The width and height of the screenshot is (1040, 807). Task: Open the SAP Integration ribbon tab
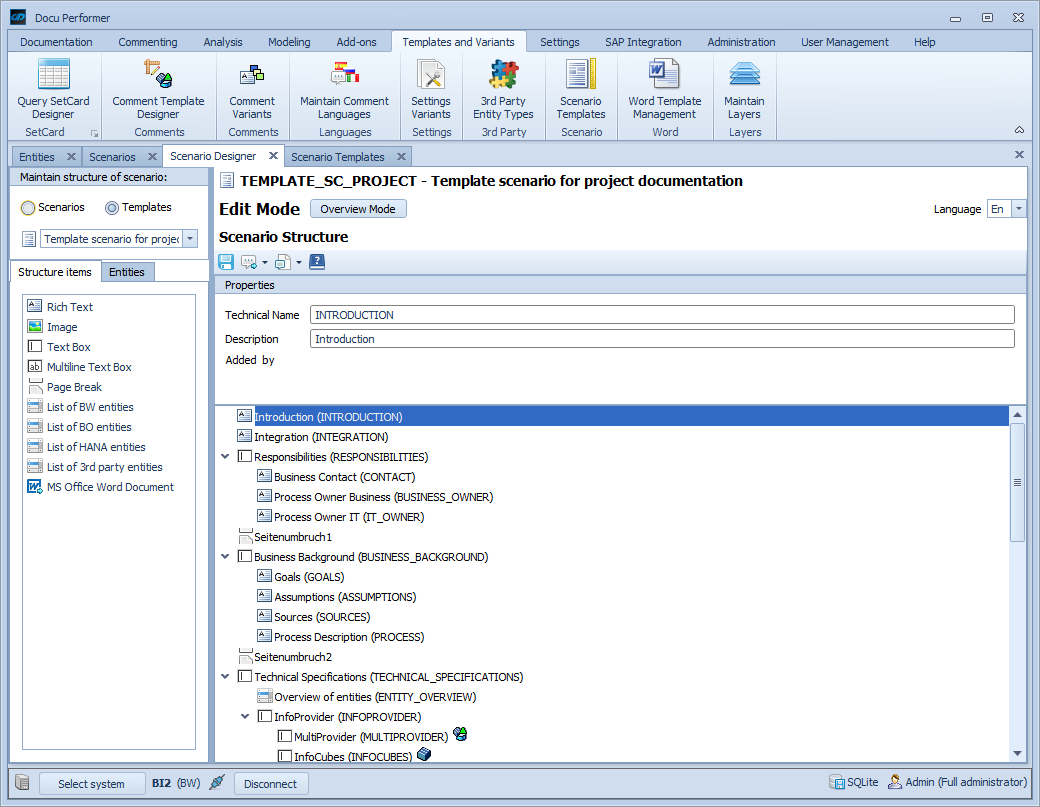pos(643,42)
